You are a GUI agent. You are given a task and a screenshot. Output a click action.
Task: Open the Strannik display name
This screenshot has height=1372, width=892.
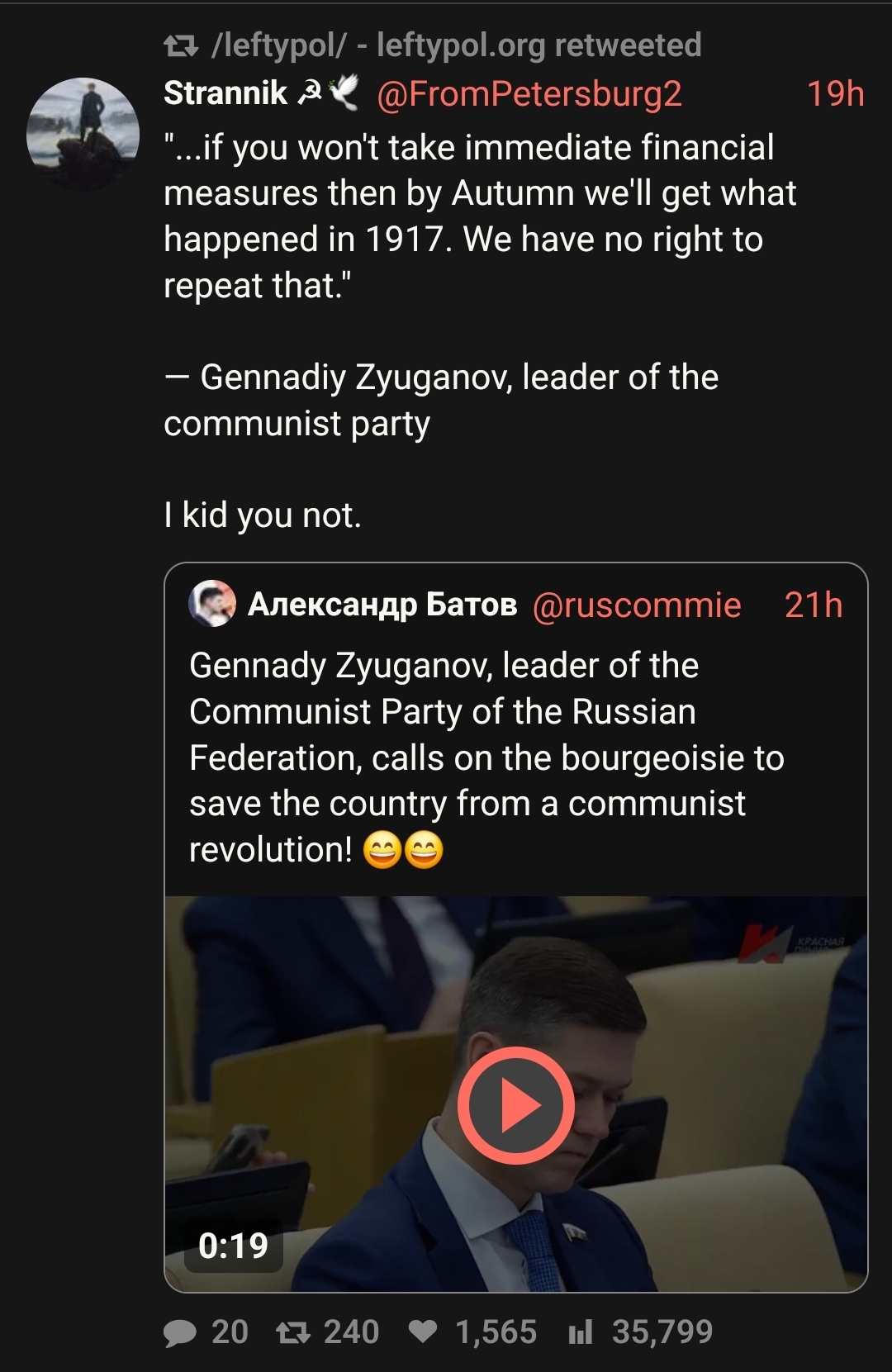tap(225, 93)
